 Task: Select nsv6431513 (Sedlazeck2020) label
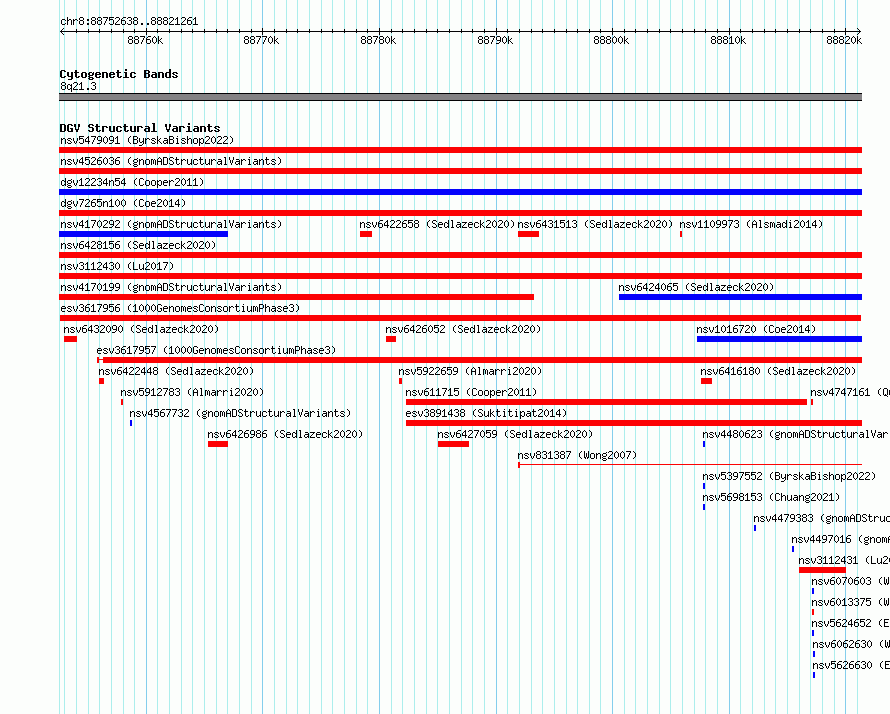[595, 224]
